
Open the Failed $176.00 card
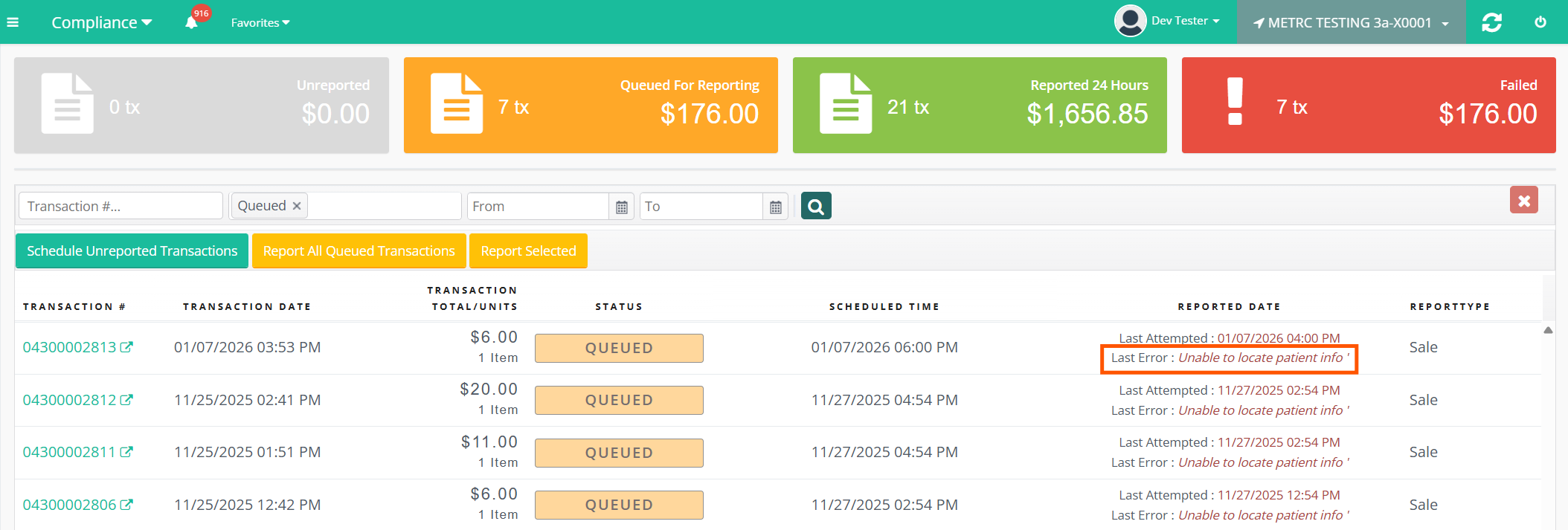1369,106
